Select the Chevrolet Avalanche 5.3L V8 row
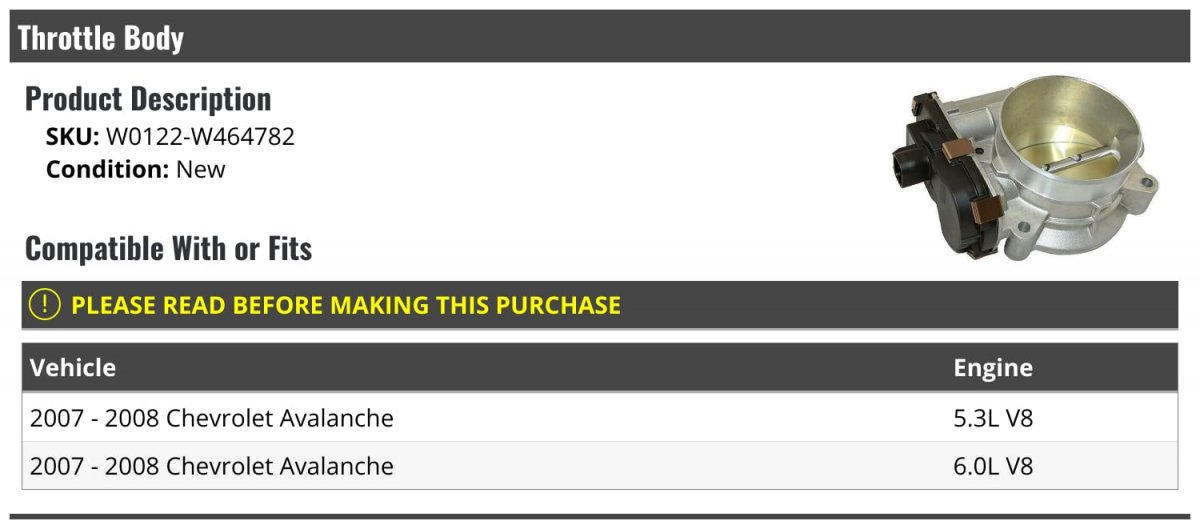 [x=600, y=417]
